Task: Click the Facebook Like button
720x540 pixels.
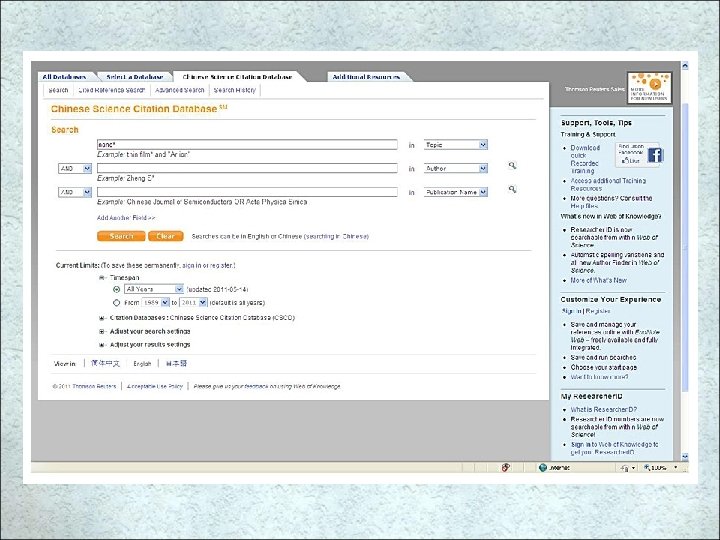Action: (x=630, y=161)
